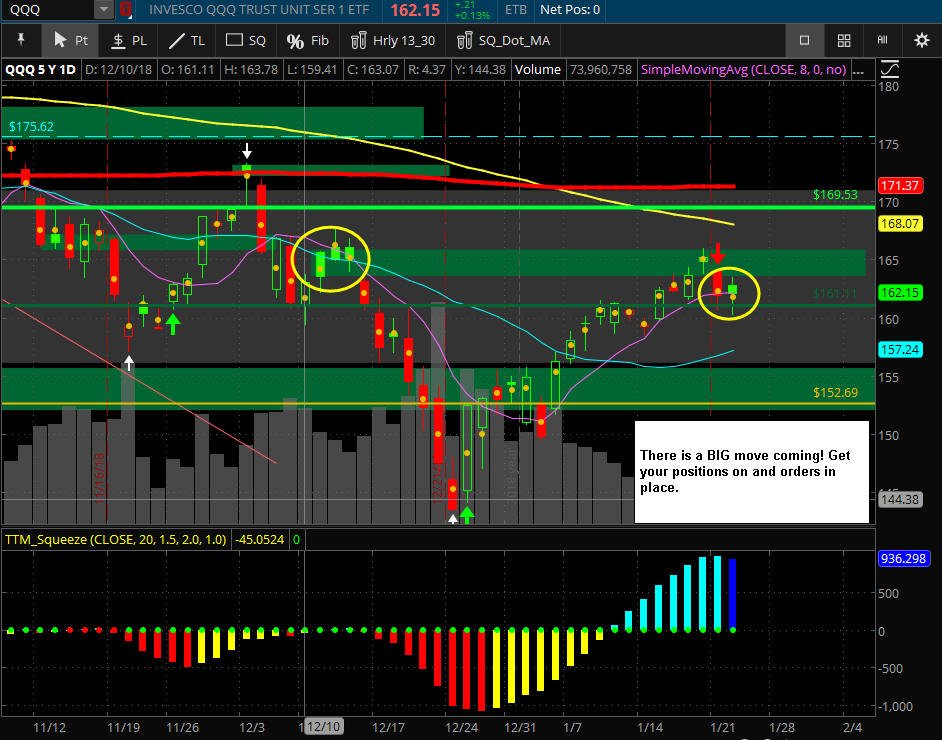Switch to four-chart grid layout
The image size is (942, 740).
click(x=844, y=40)
